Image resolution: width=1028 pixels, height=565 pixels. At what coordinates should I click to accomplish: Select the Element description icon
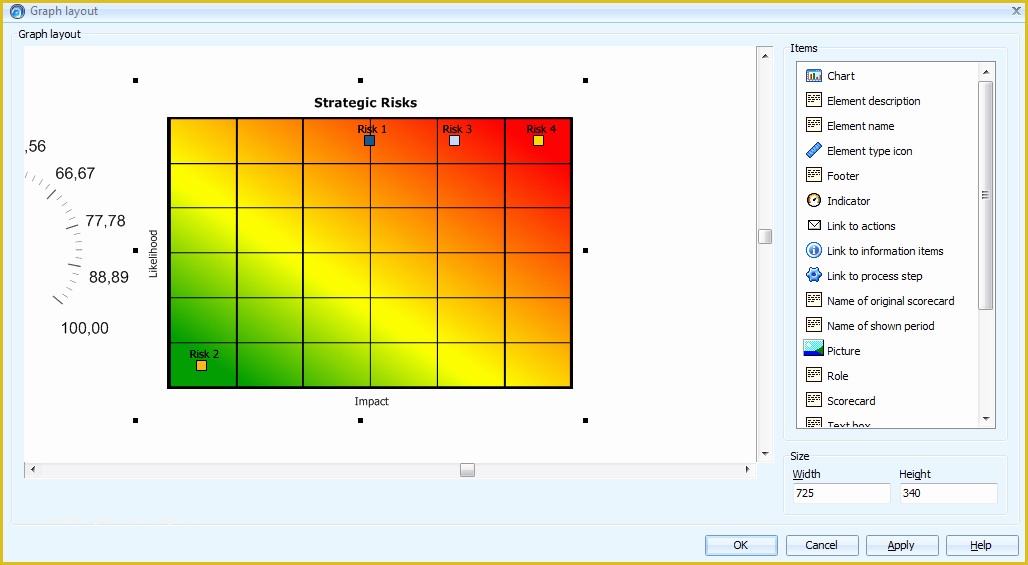(x=814, y=100)
